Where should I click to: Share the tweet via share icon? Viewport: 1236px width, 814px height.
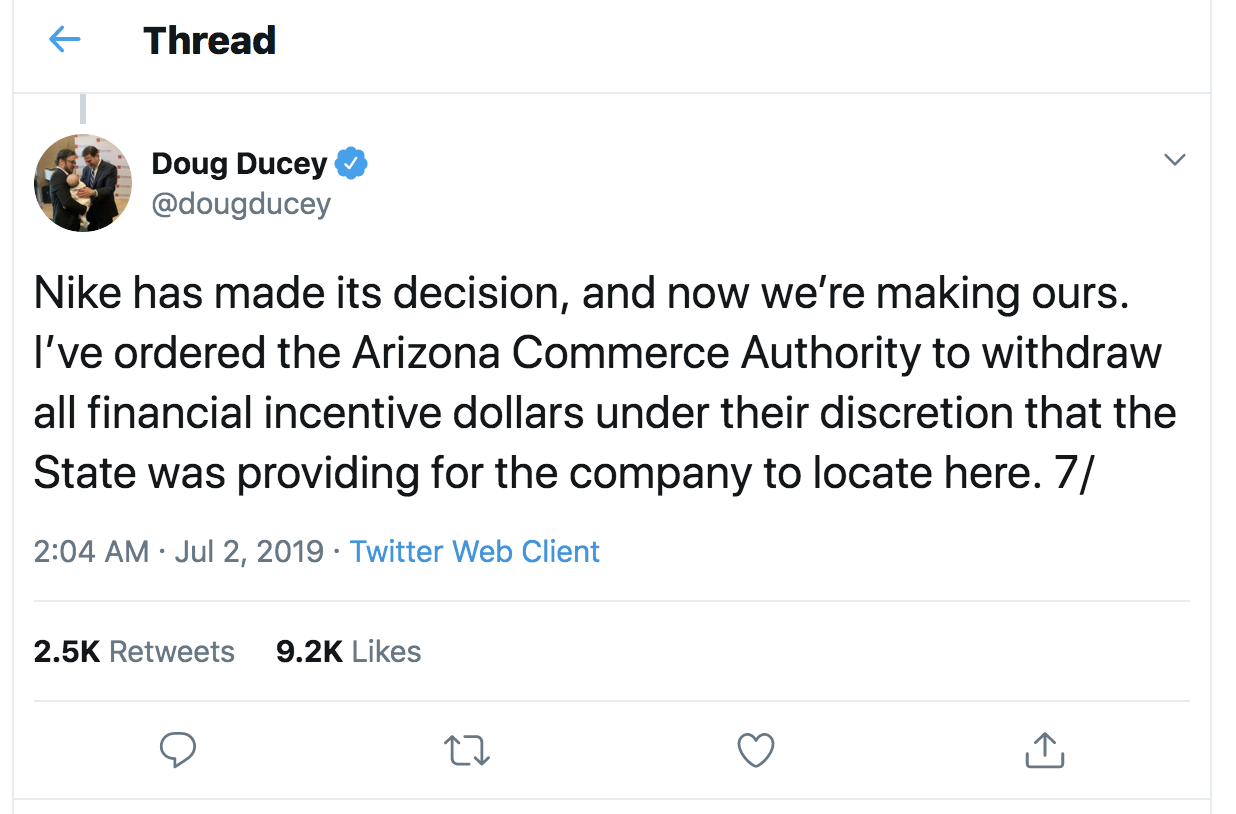[1044, 750]
